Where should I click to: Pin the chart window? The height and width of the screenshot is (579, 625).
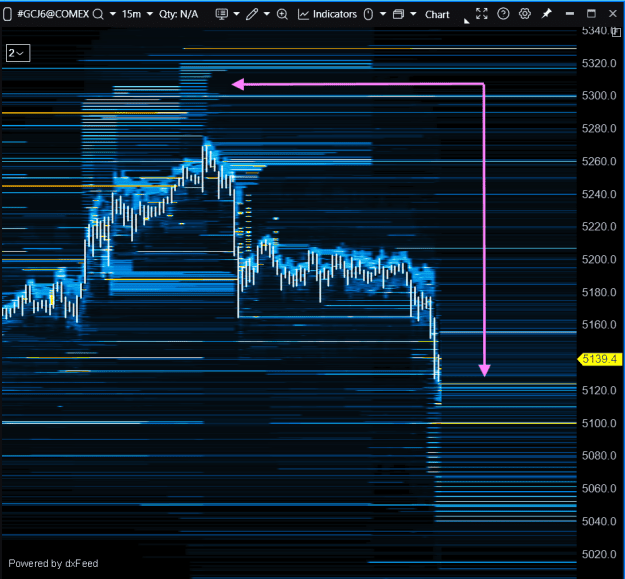[546, 14]
